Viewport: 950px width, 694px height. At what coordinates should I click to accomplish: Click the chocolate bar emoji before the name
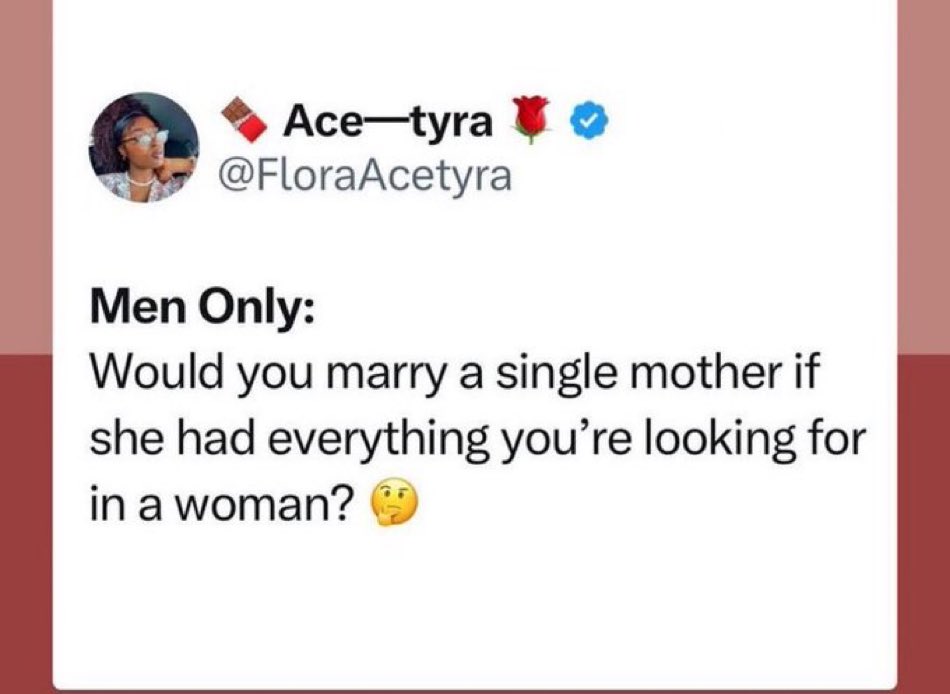pyautogui.click(x=244, y=119)
